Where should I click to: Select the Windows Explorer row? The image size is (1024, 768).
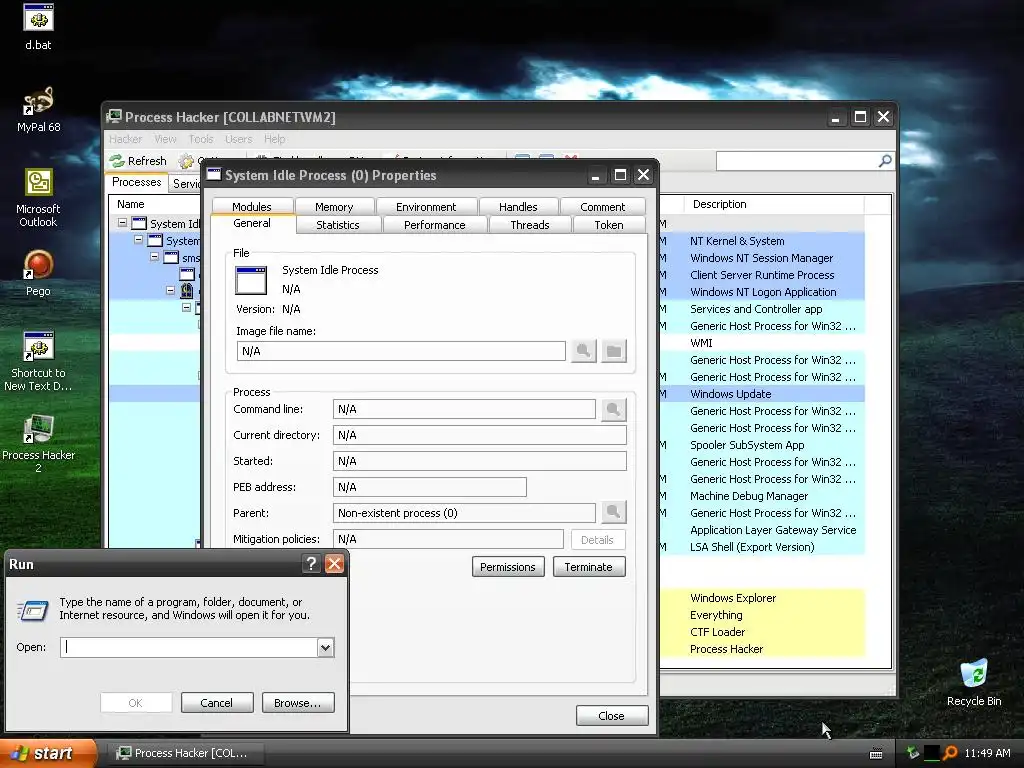(x=733, y=598)
